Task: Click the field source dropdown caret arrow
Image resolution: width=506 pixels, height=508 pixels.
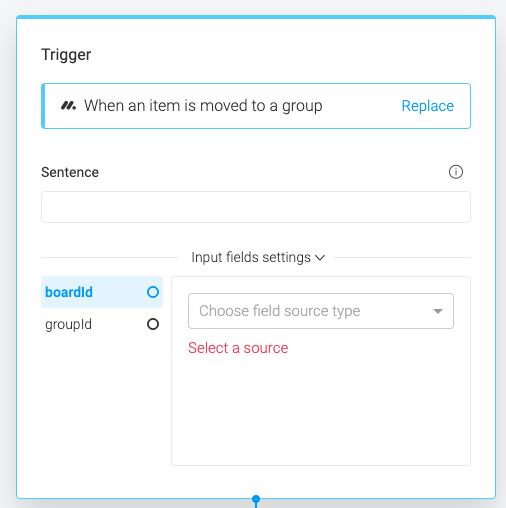Action: [438, 311]
